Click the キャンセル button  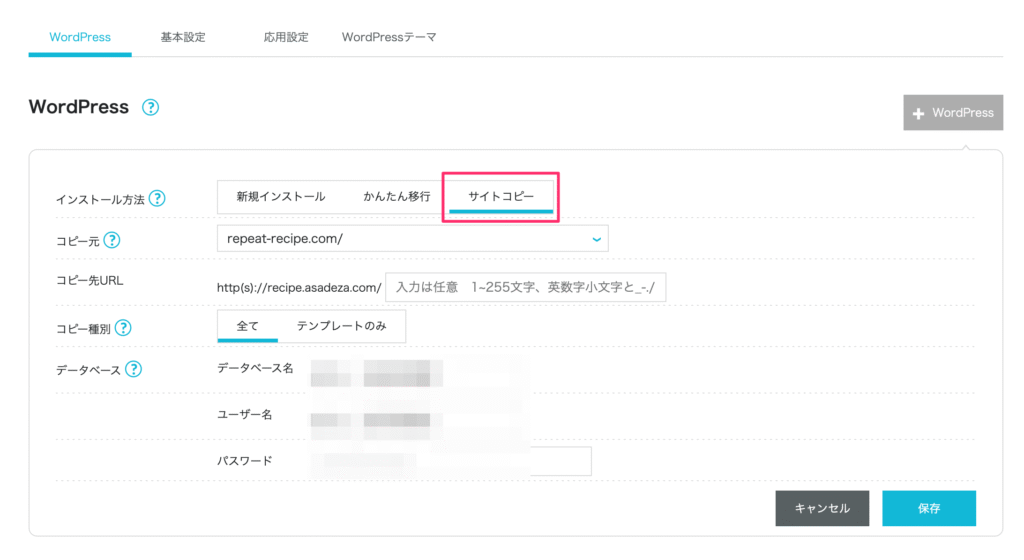coord(822,508)
